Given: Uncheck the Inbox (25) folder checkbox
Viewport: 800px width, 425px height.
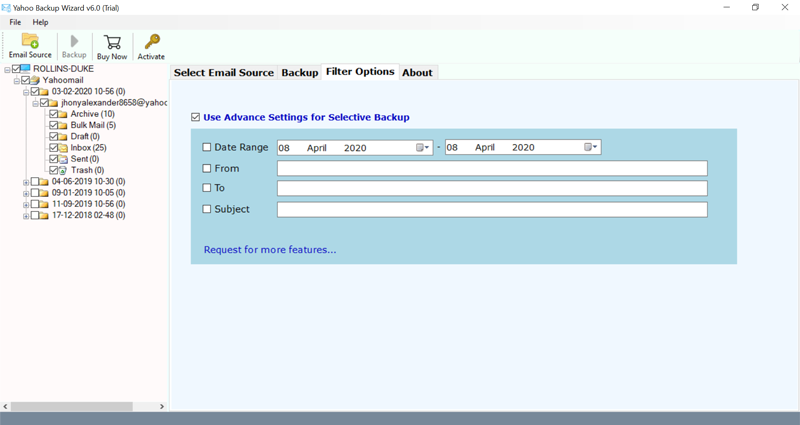Looking at the screenshot, I should (53, 147).
